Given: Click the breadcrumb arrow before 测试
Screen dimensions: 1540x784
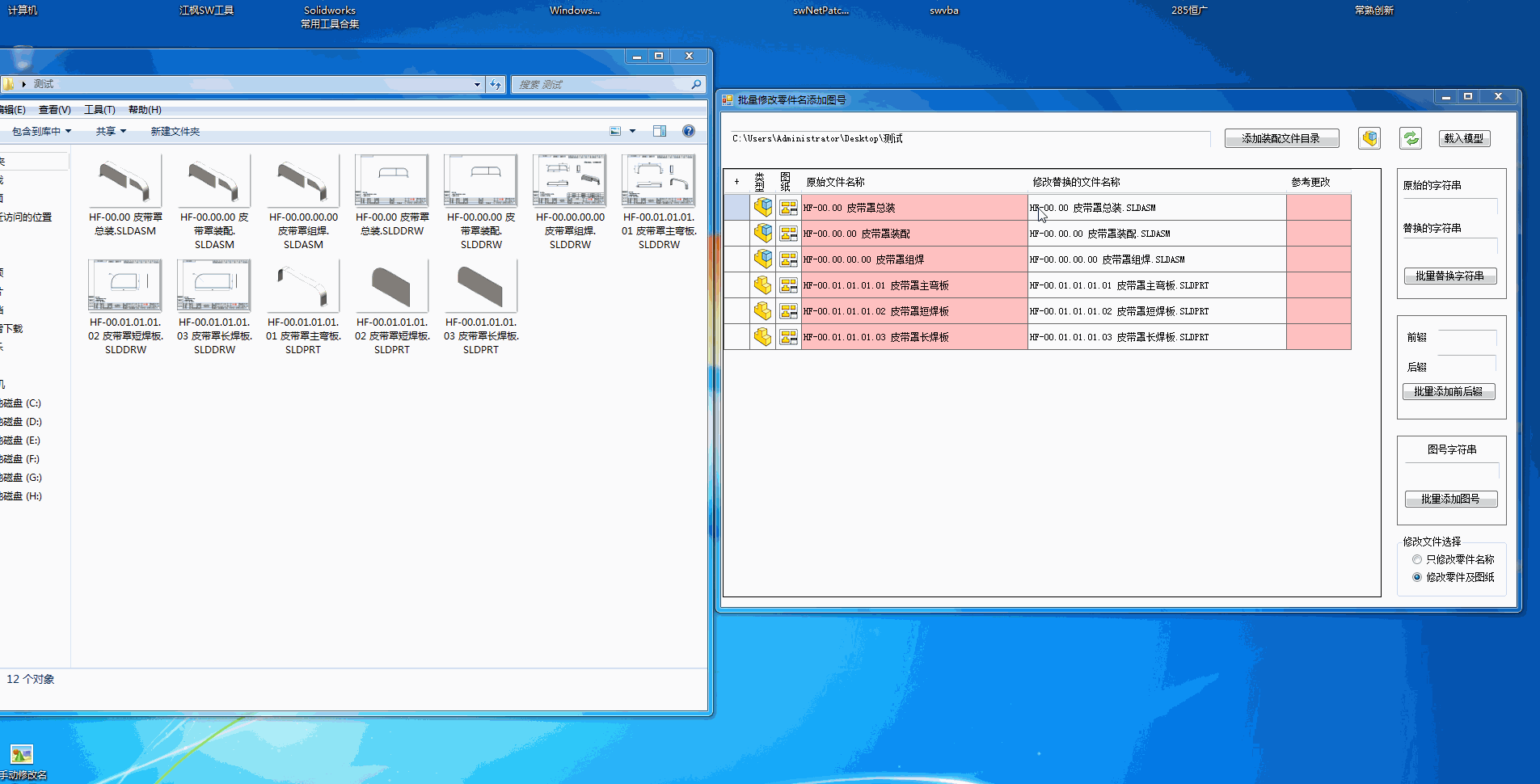Looking at the screenshot, I should (24, 84).
